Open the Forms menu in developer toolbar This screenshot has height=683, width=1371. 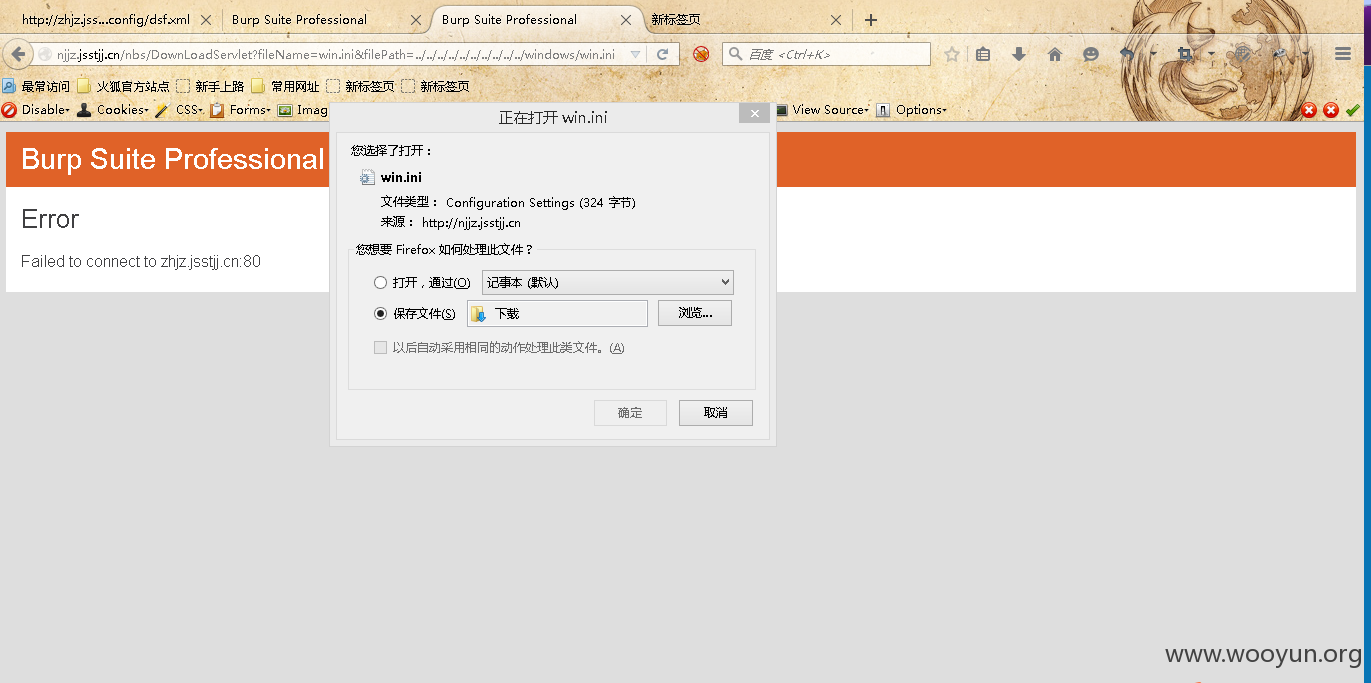pyautogui.click(x=240, y=110)
